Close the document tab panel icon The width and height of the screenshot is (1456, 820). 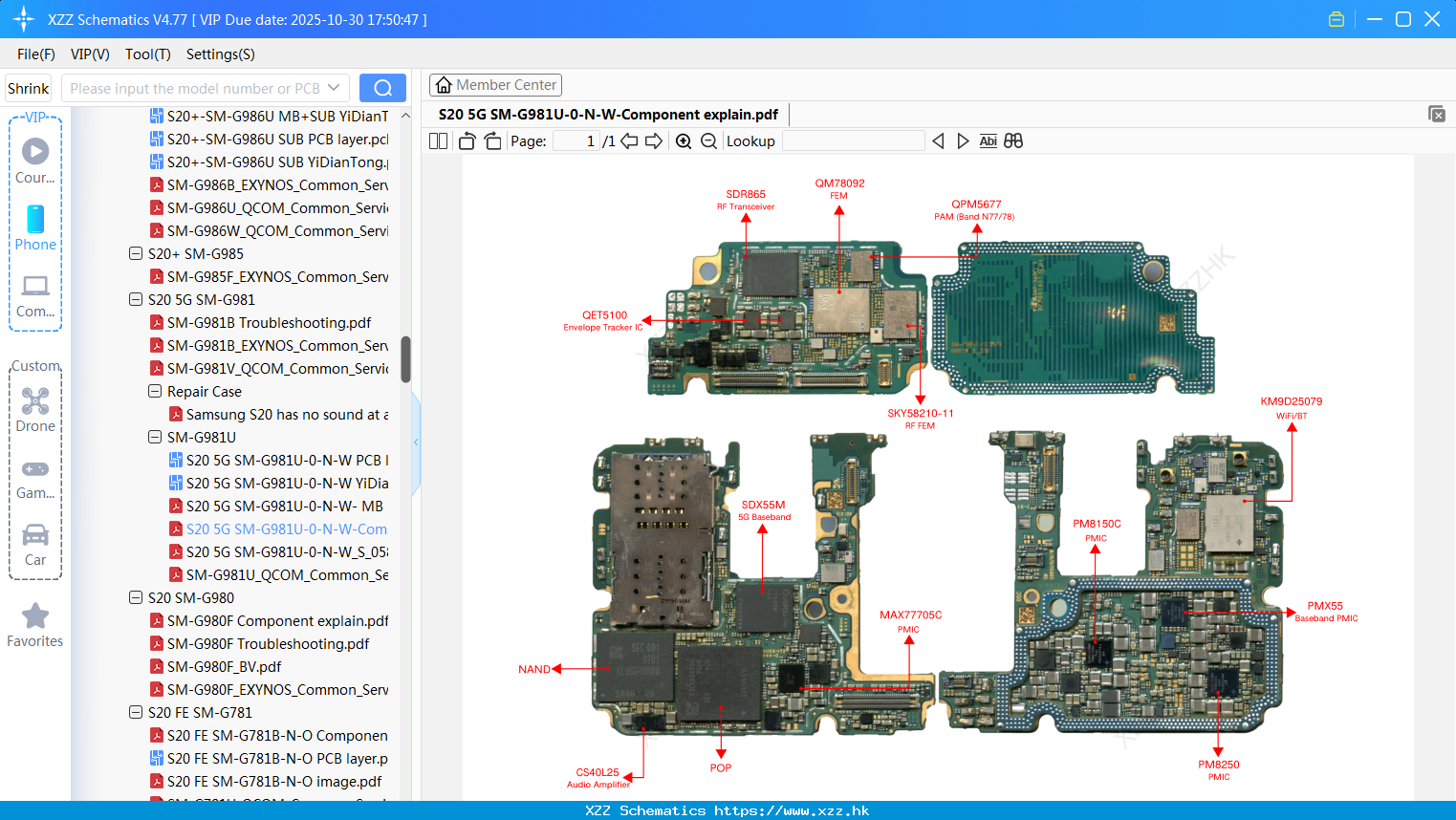[x=1437, y=114]
